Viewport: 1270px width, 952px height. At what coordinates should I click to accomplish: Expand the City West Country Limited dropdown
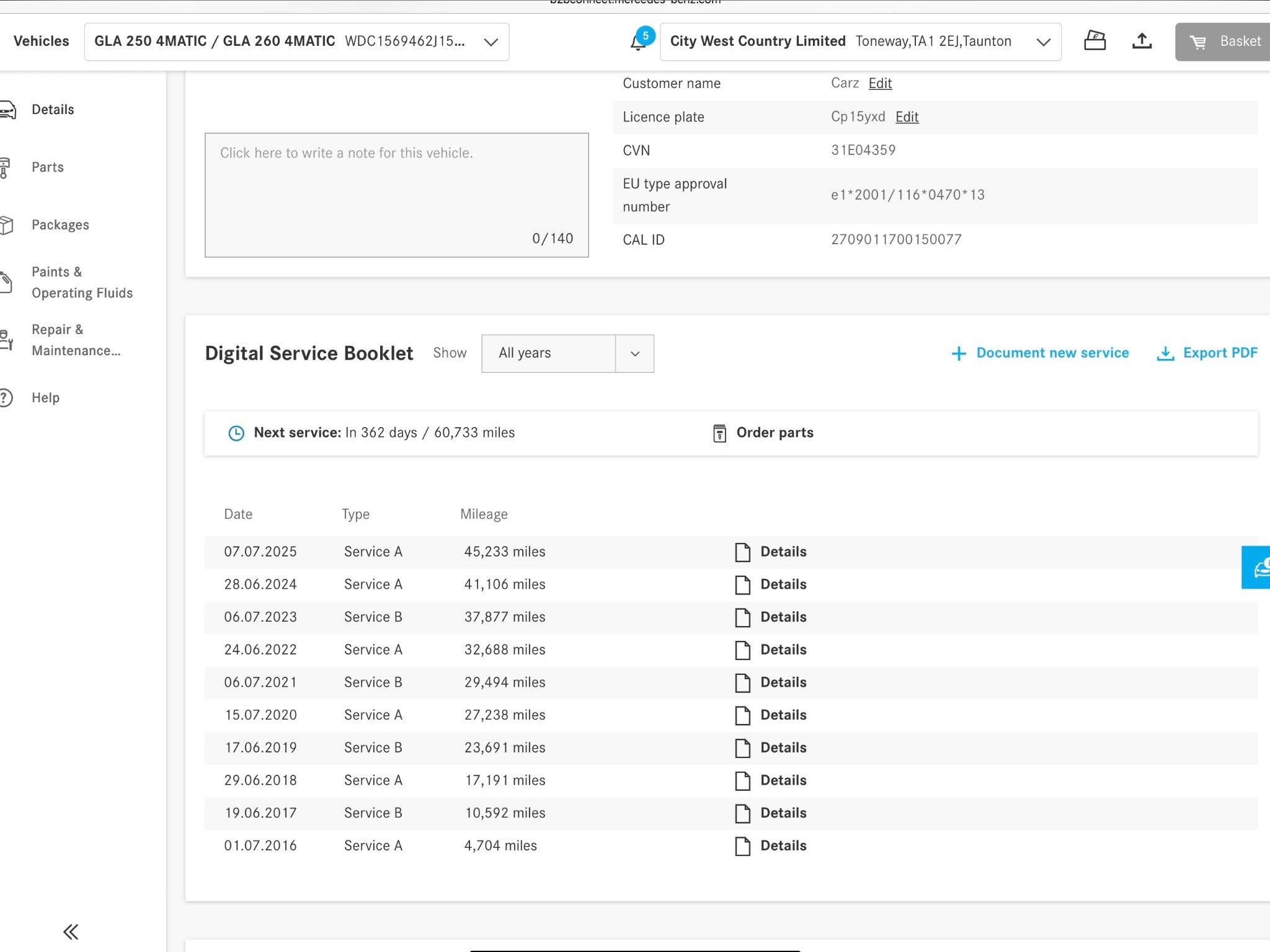pyautogui.click(x=860, y=42)
